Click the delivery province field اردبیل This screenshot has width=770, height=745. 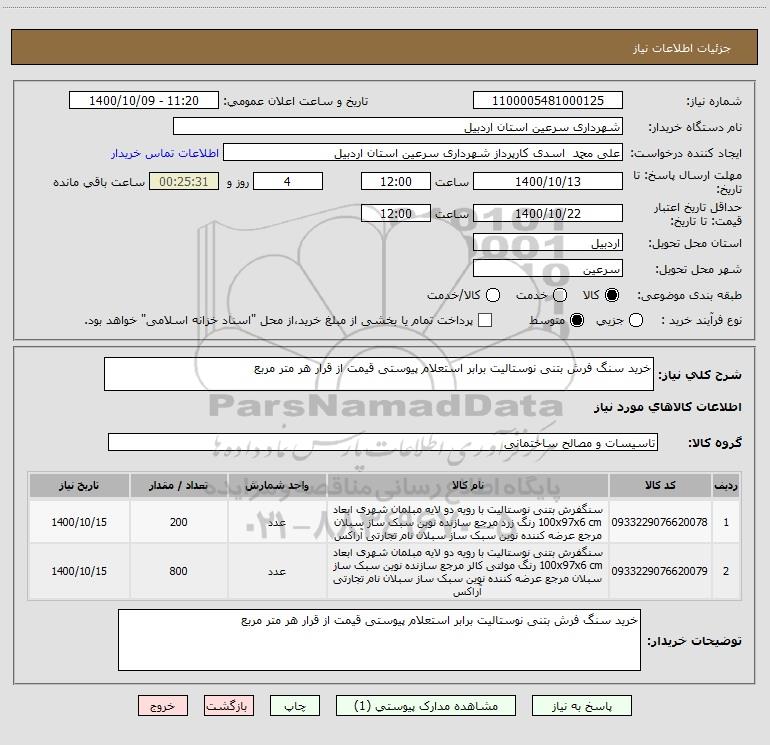[548, 243]
